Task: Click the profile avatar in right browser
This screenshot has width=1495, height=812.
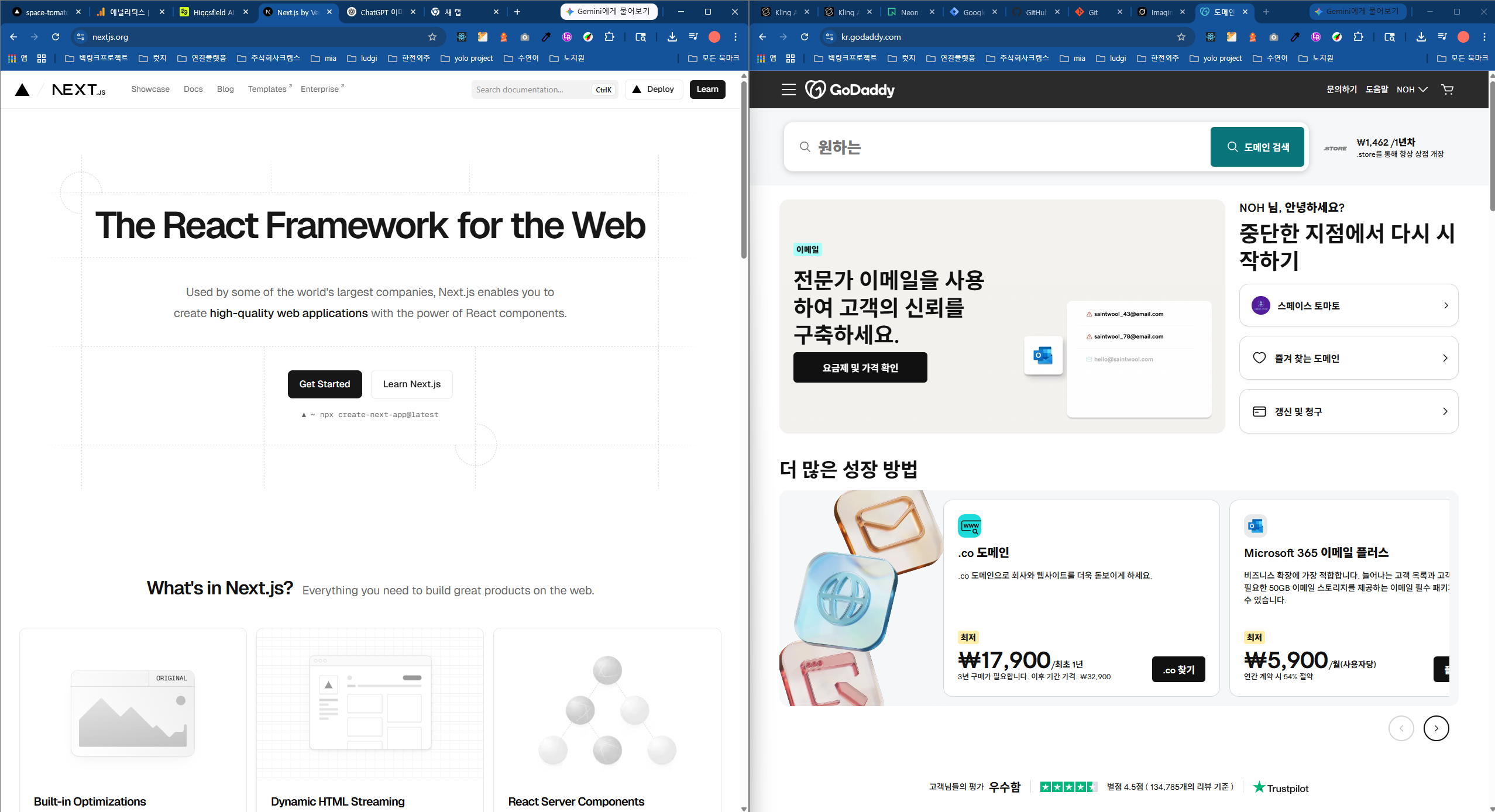Action: pos(1463,37)
